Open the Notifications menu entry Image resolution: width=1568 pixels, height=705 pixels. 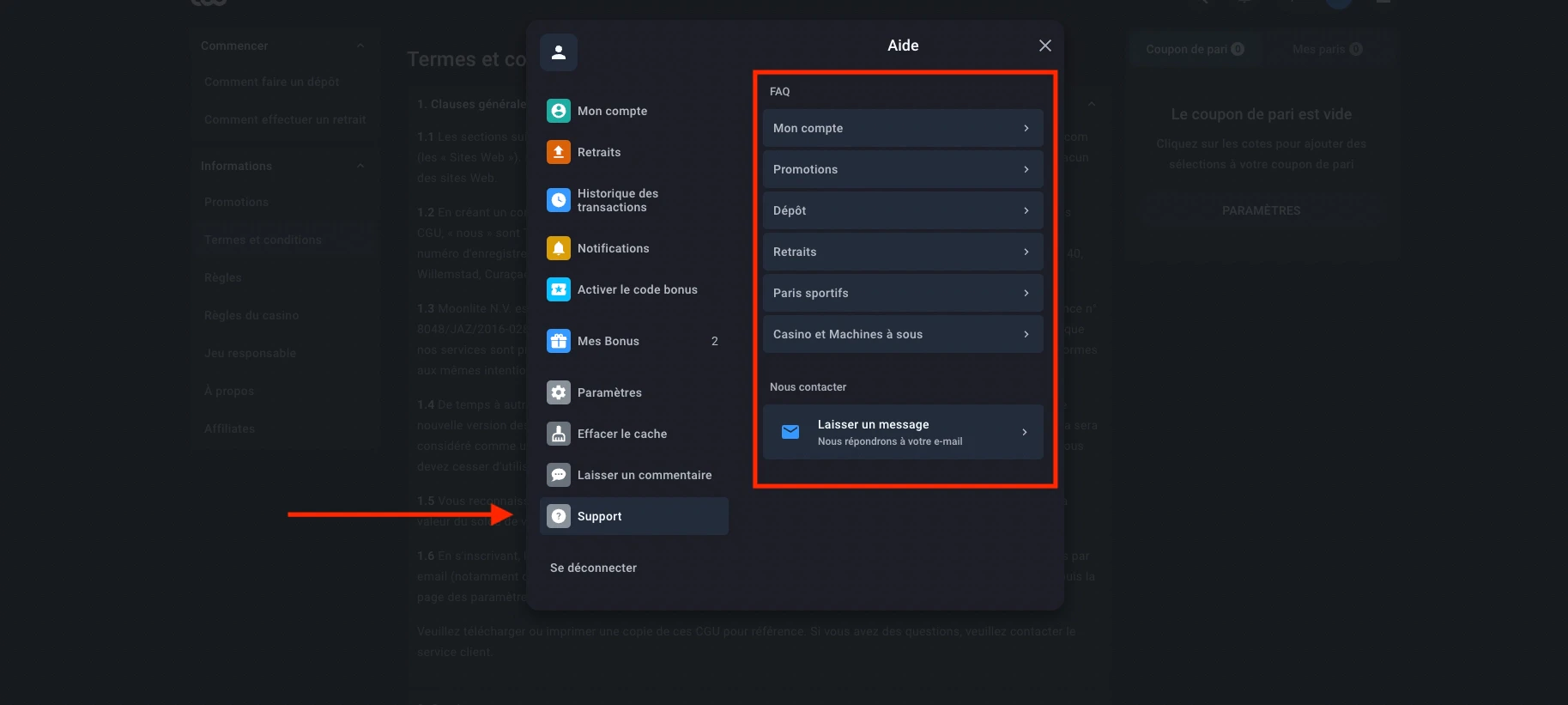point(634,248)
